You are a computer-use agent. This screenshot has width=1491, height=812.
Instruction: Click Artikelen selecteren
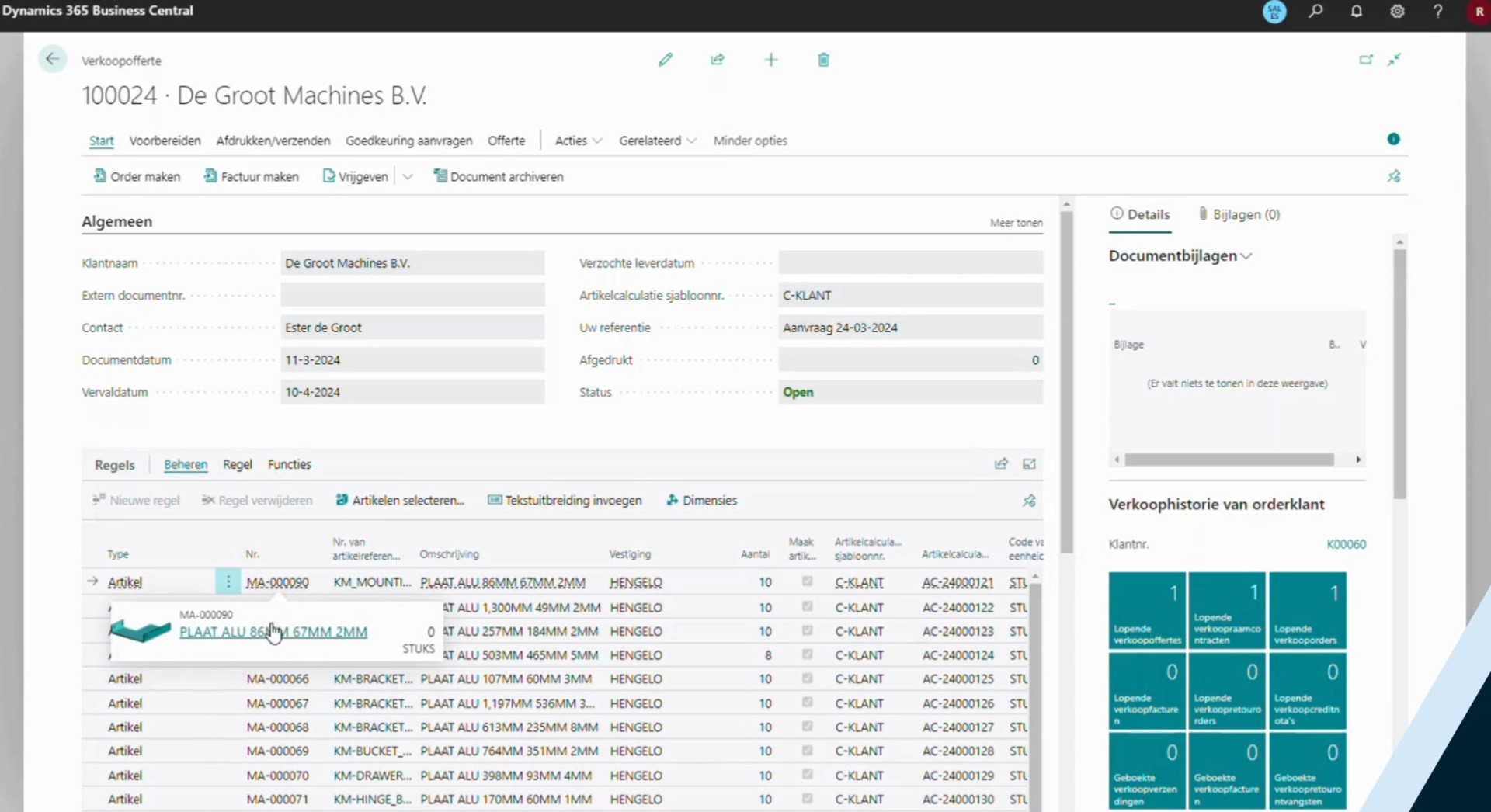coord(400,501)
